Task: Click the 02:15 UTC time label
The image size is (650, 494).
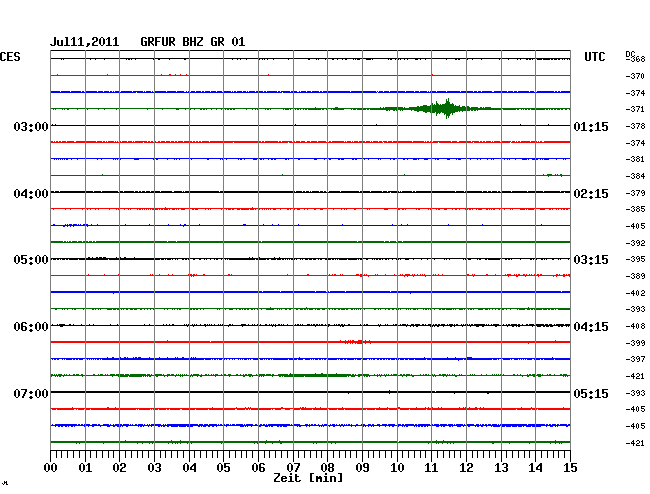Action: pyautogui.click(x=591, y=194)
